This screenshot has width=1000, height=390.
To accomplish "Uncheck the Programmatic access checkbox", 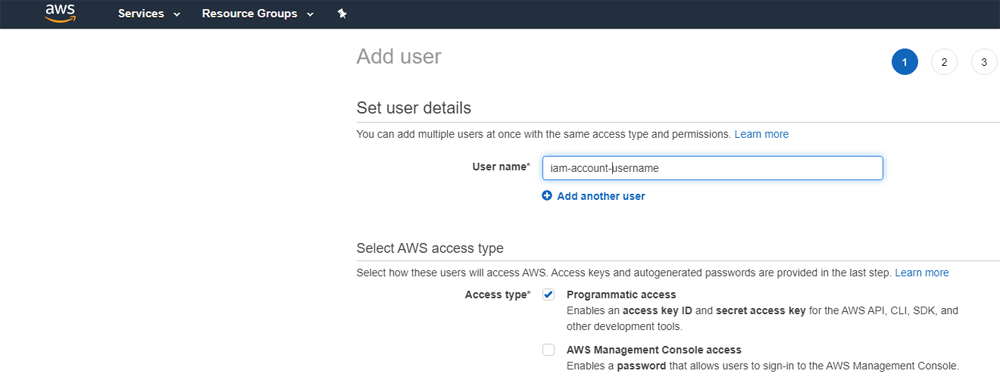I will pos(548,294).
